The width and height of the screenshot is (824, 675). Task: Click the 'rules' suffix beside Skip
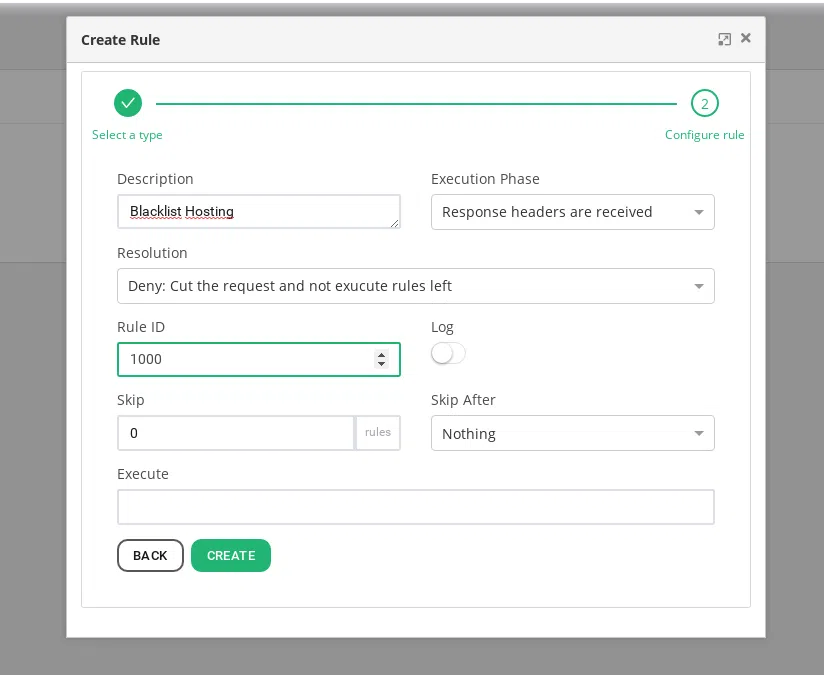[378, 433]
